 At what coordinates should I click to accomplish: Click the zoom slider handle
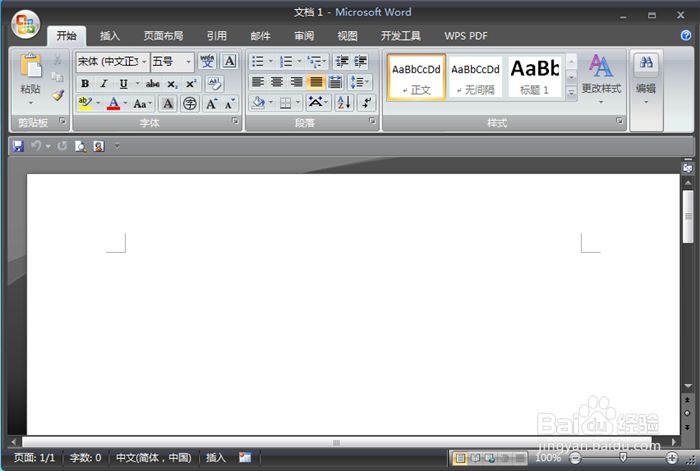tap(623, 457)
